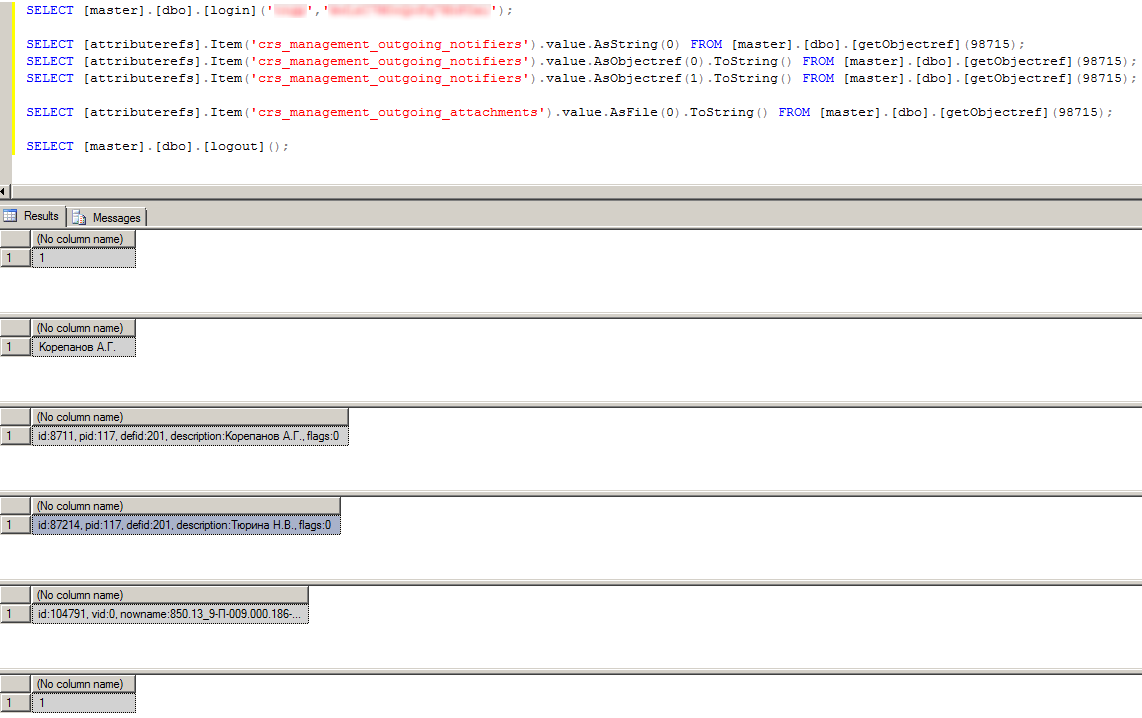The image size is (1142, 718).
Task: Click the column header above 'id:87214' cell
Action: point(186,505)
